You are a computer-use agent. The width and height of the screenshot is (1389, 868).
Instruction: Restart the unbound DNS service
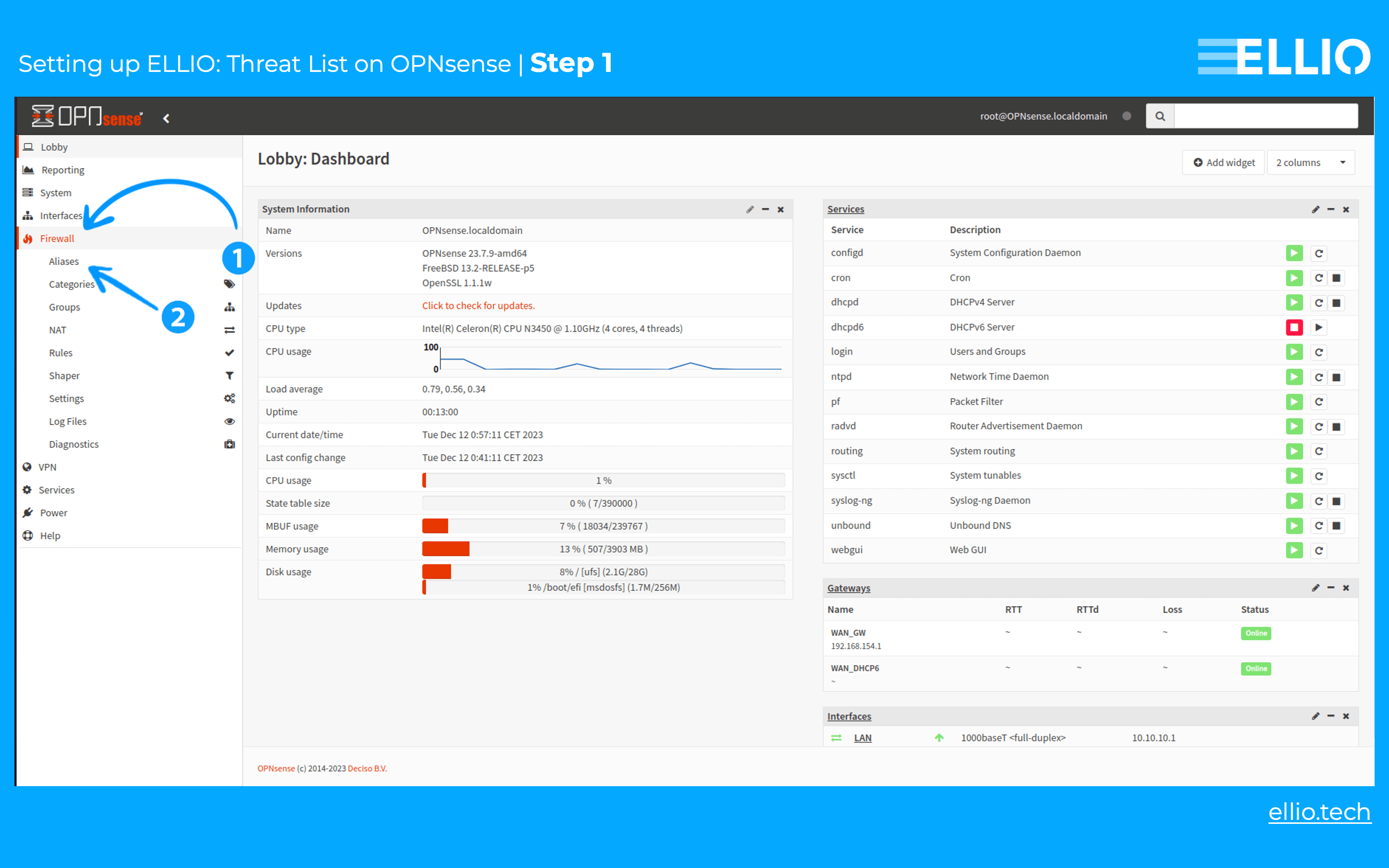coord(1319,525)
